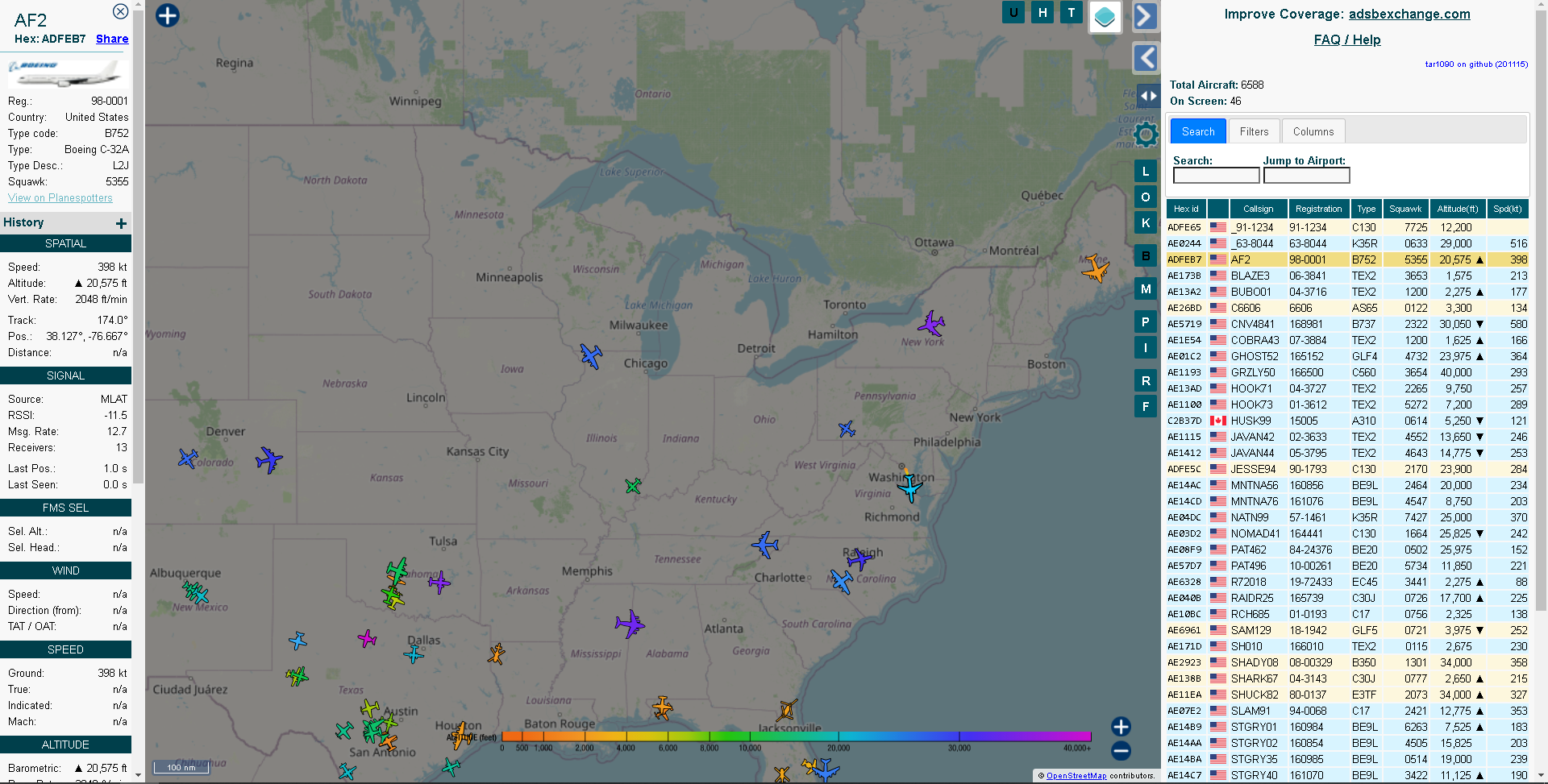This screenshot has width=1548, height=784.
Task: Select the Search tab
Action: 1198,131
